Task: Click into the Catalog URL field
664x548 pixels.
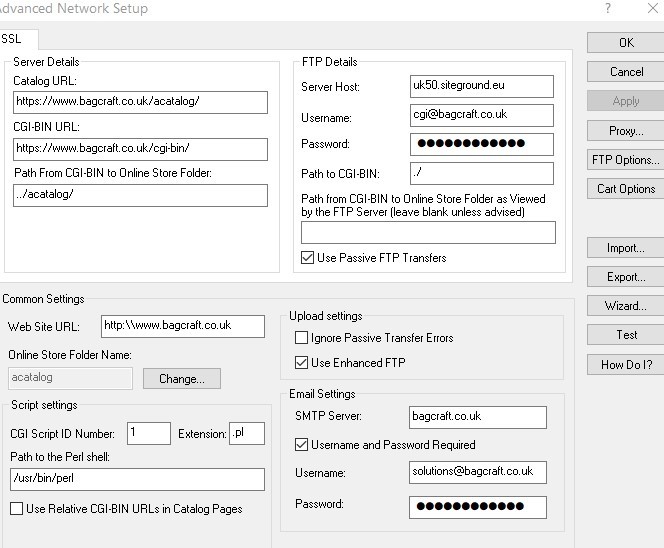Action: point(140,102)
